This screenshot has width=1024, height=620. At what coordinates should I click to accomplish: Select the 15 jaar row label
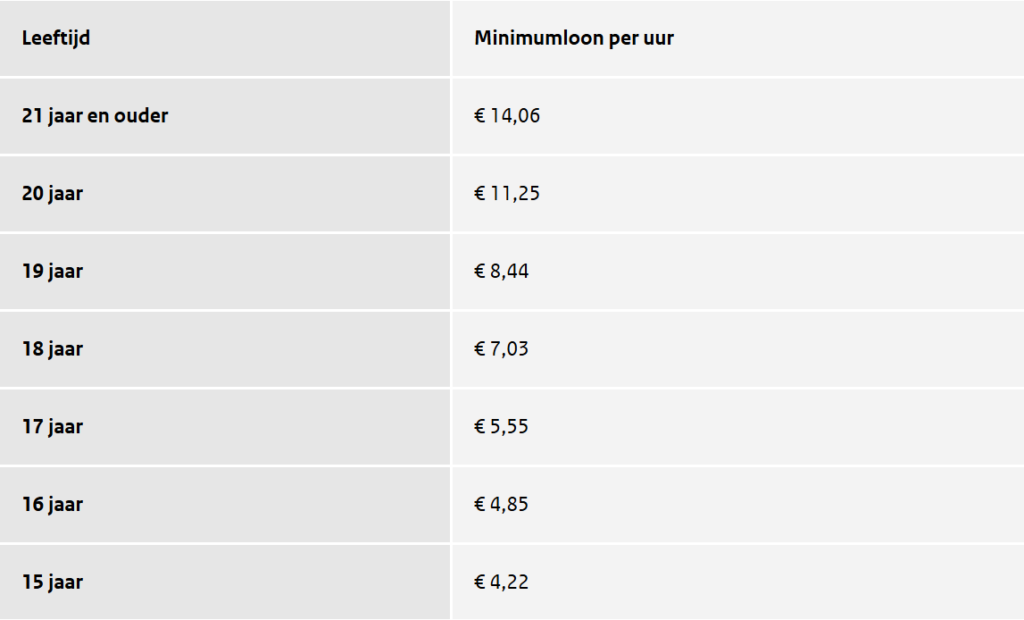point(52,582)
